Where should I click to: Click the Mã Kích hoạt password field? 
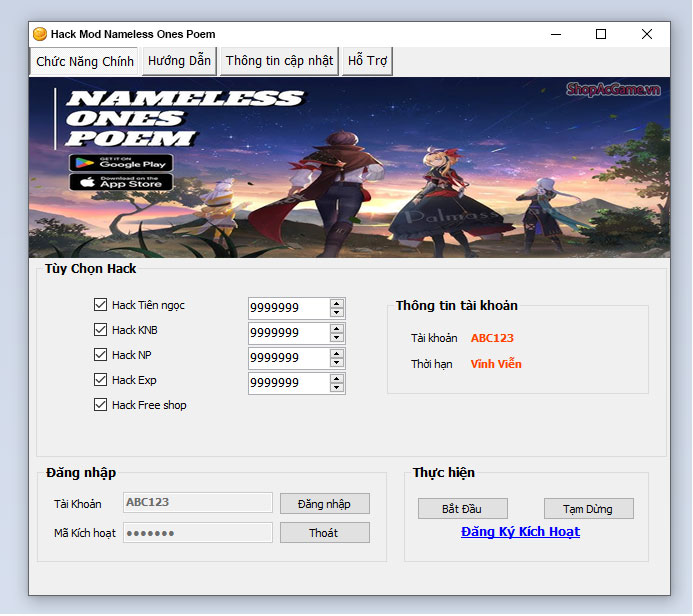pos(198,532)
